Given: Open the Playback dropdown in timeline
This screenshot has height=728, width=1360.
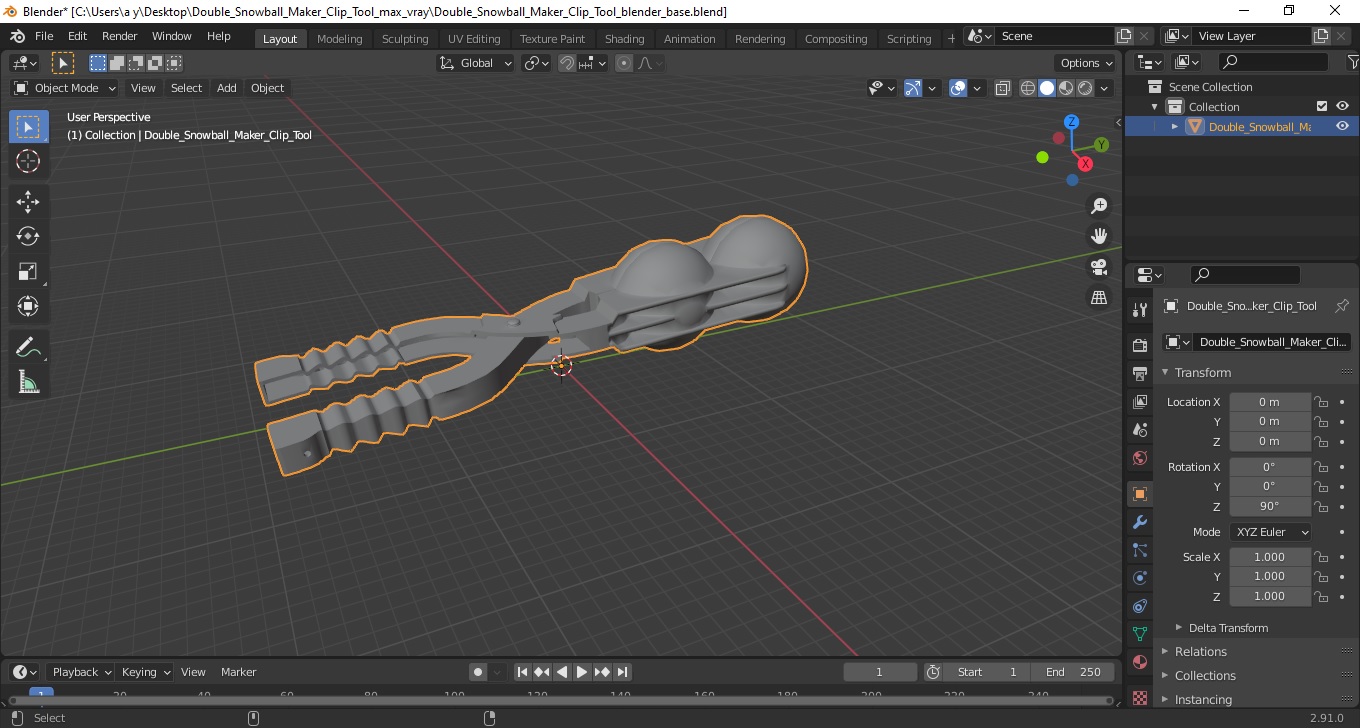Looking at the screenshot, I should tap(81, 672).
